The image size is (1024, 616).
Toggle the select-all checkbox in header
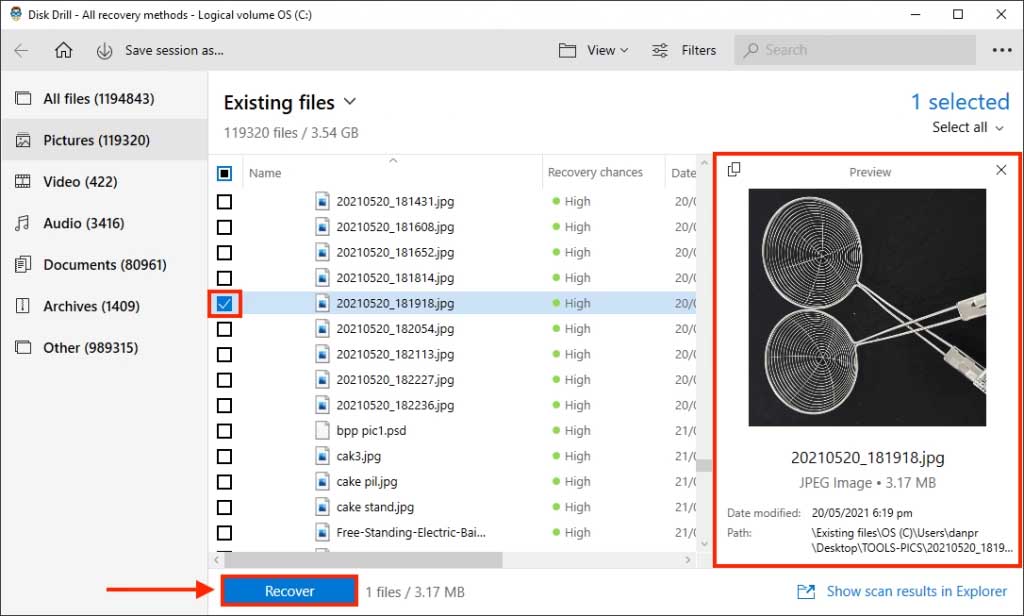224,173
